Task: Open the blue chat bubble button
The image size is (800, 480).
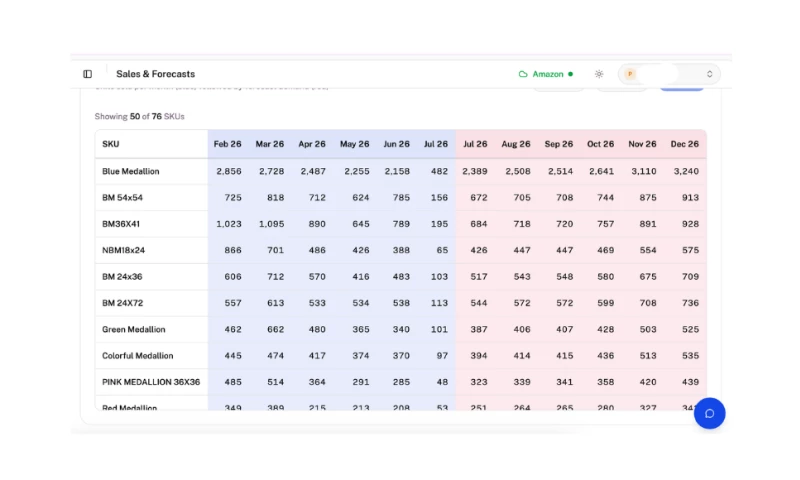Action: (x=709, y=413)
